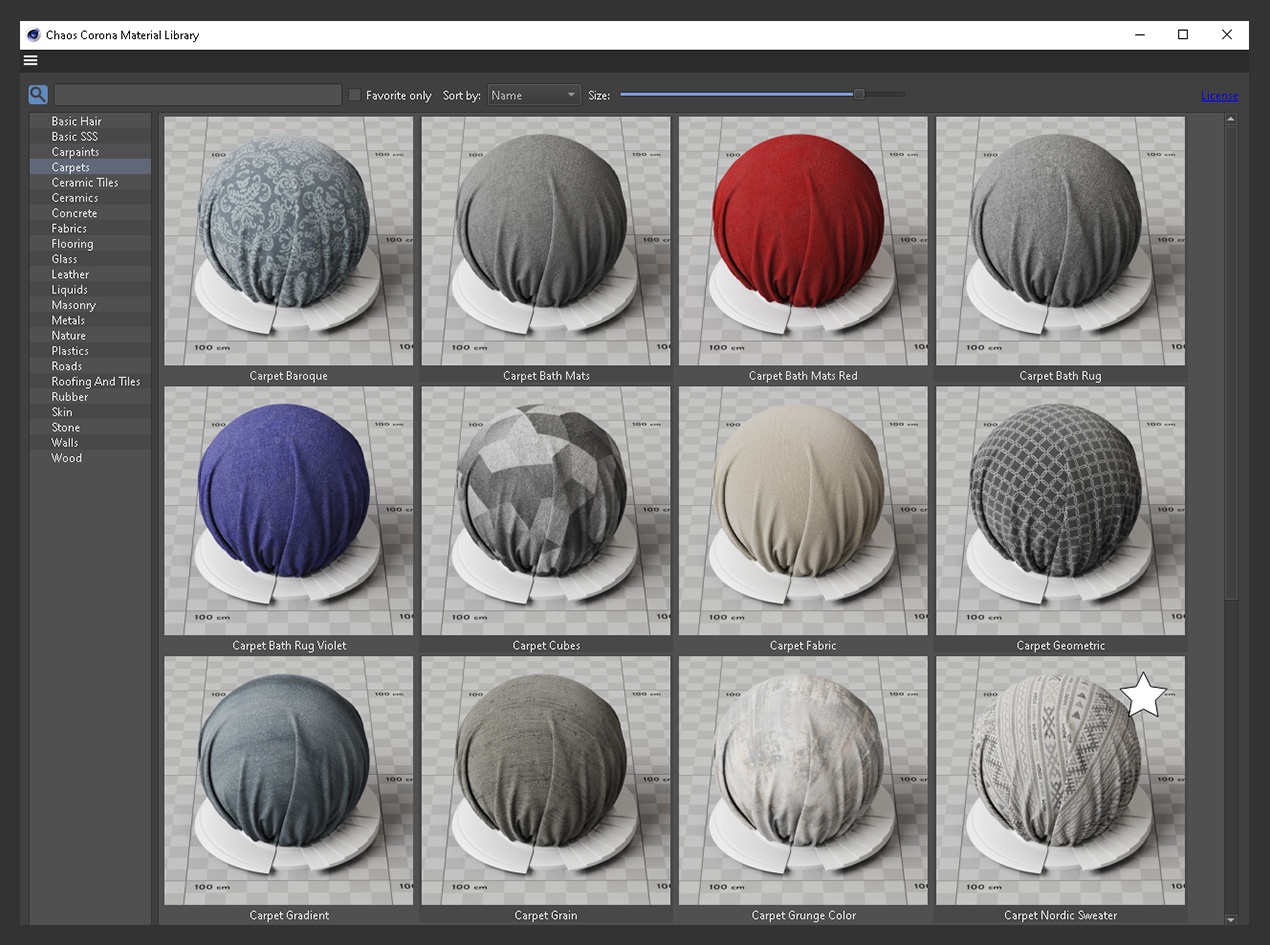Image resolution: width=1270 pixels, height=945 pixels.
Task: Click the 'Carpet Cubes' name label
Action: tap(546, 646)
